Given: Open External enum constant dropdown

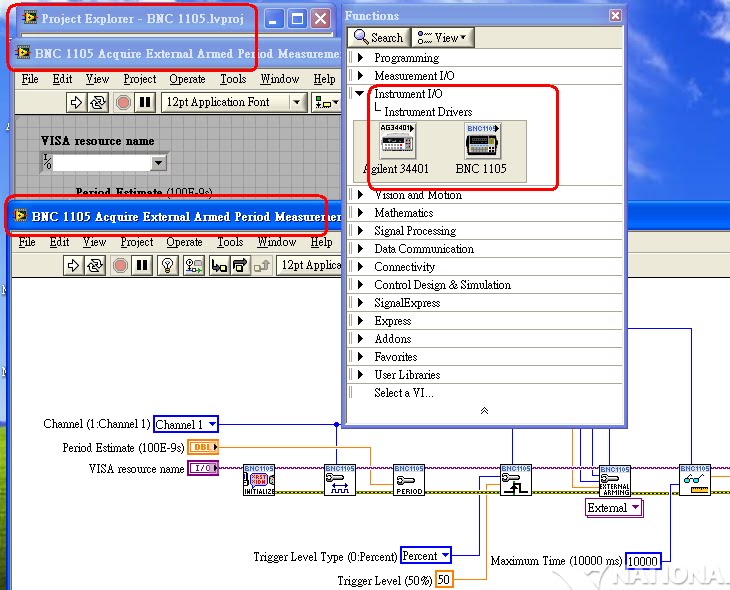Looking at the screenshot, I should coord(614,508).
